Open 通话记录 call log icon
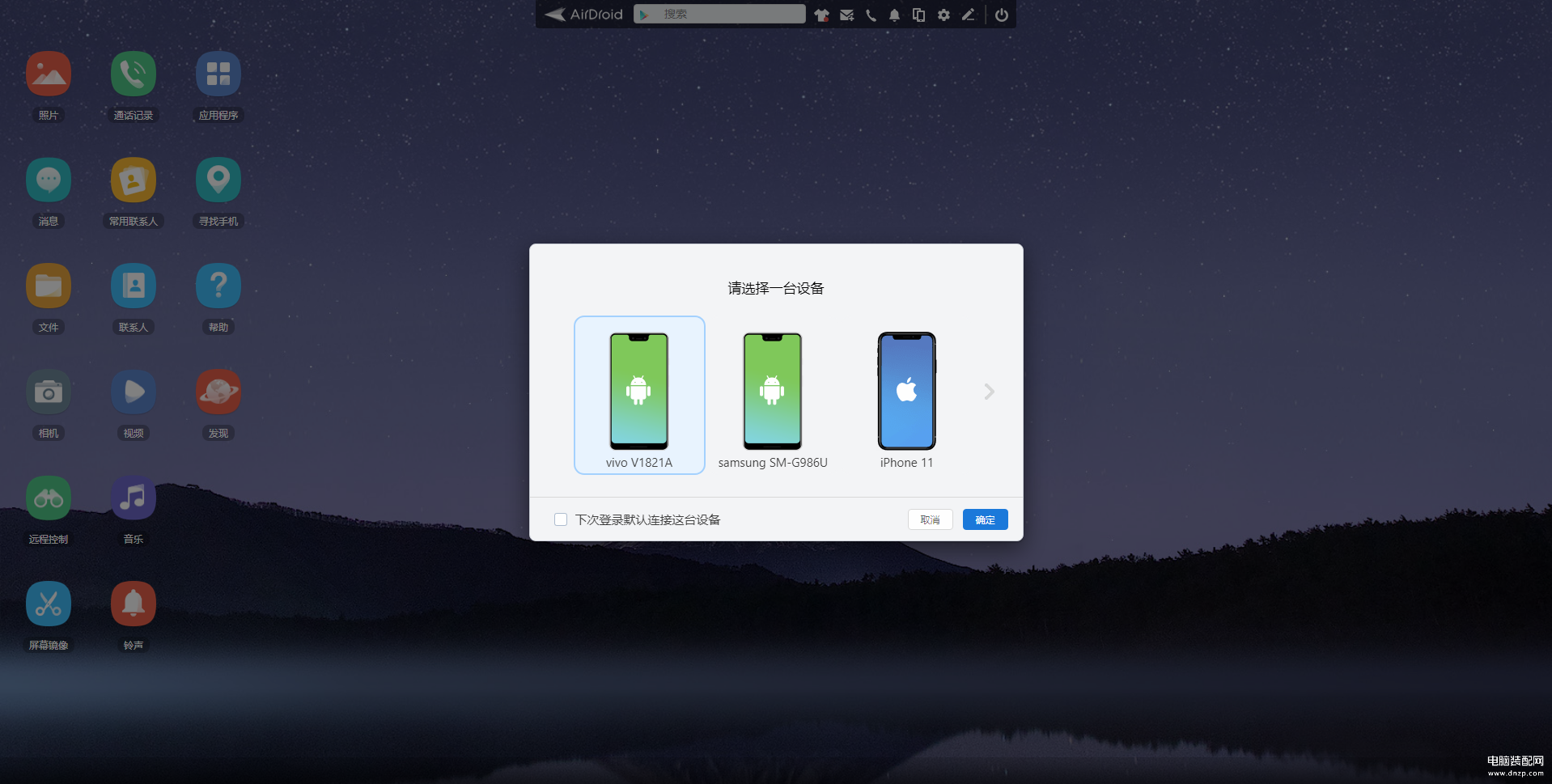 click(134, 74)
